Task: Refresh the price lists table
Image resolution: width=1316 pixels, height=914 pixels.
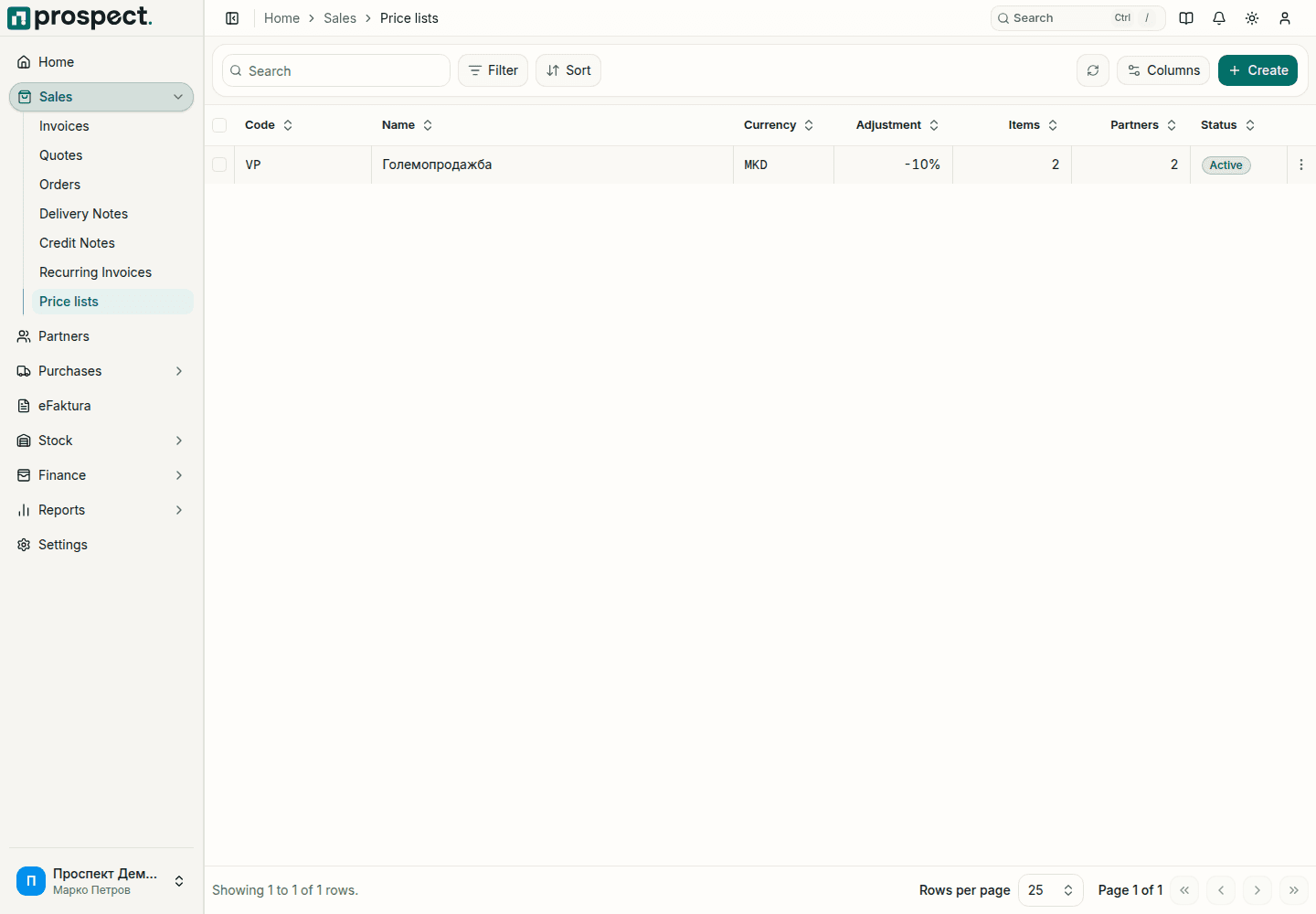Action: pyautogui.click(x=1093, y=70)
